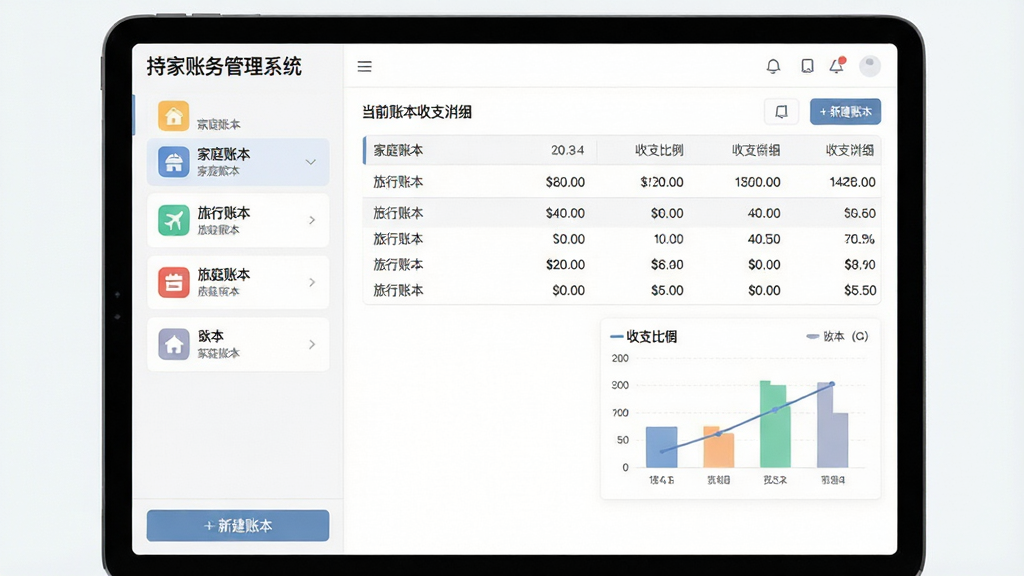
Task: Click the blue bar in the chart
Action: [x=662, y=447]
